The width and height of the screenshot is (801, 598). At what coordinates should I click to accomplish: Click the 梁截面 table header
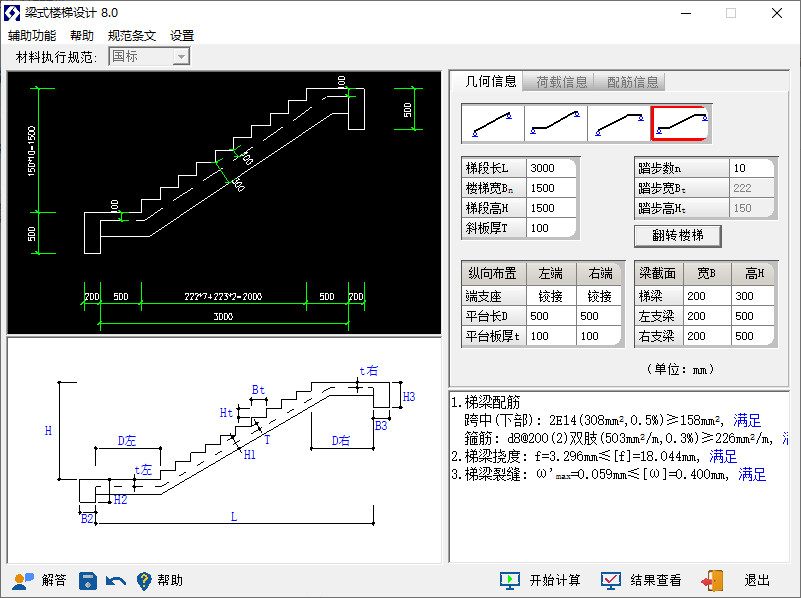(x=658, y=274)
